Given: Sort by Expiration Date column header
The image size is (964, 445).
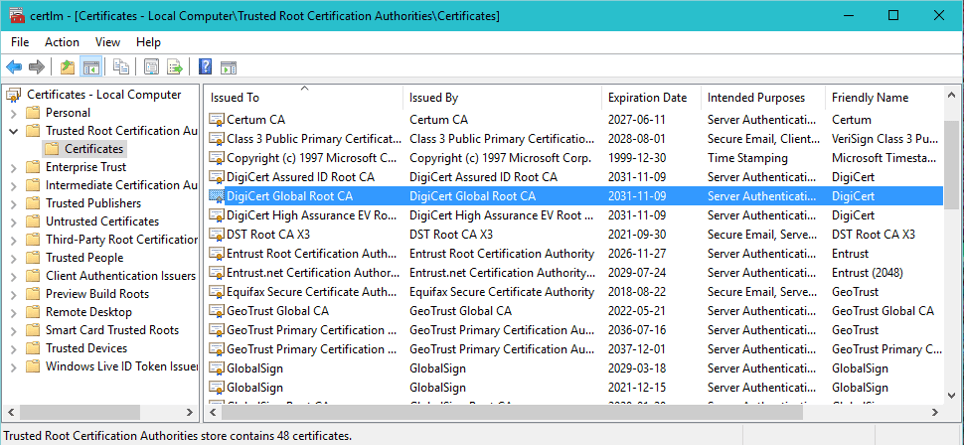Looking at the screenshot, I should tap(652, 98).
